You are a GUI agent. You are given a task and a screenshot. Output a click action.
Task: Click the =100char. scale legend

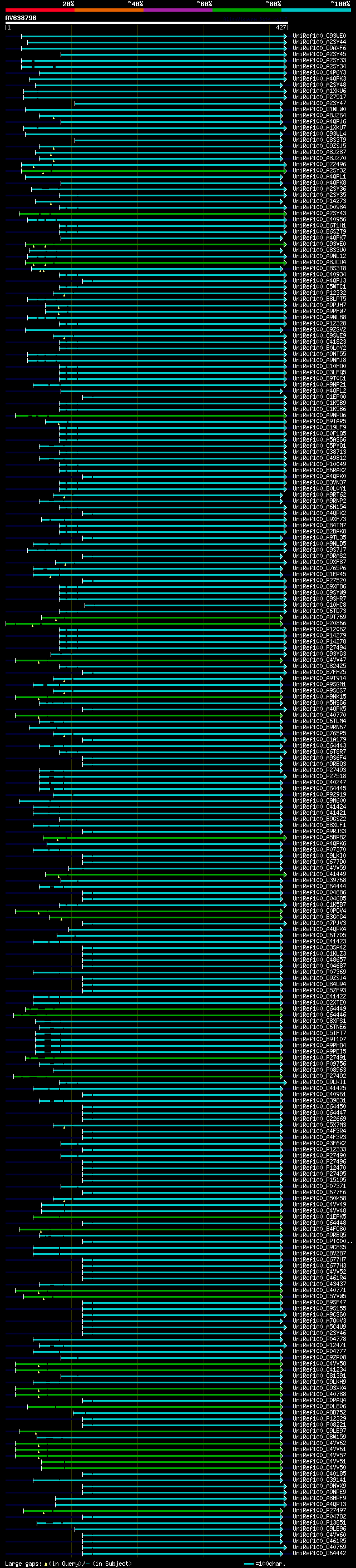point(265,1564)
